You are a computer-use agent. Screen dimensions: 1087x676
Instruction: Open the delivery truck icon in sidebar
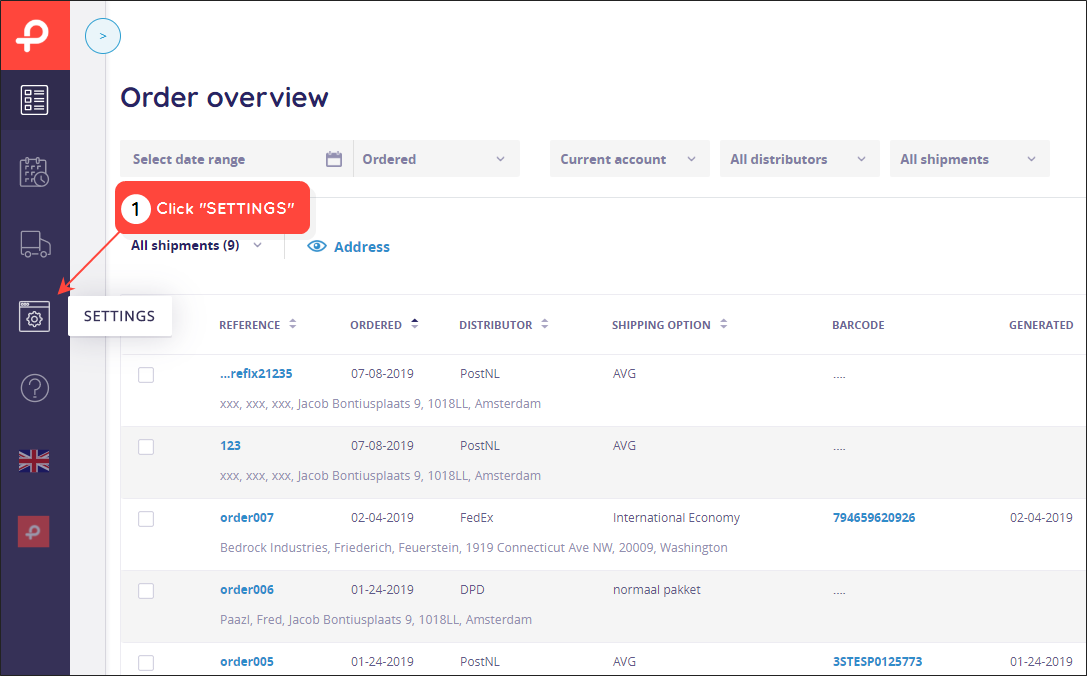tap(35, 245)
